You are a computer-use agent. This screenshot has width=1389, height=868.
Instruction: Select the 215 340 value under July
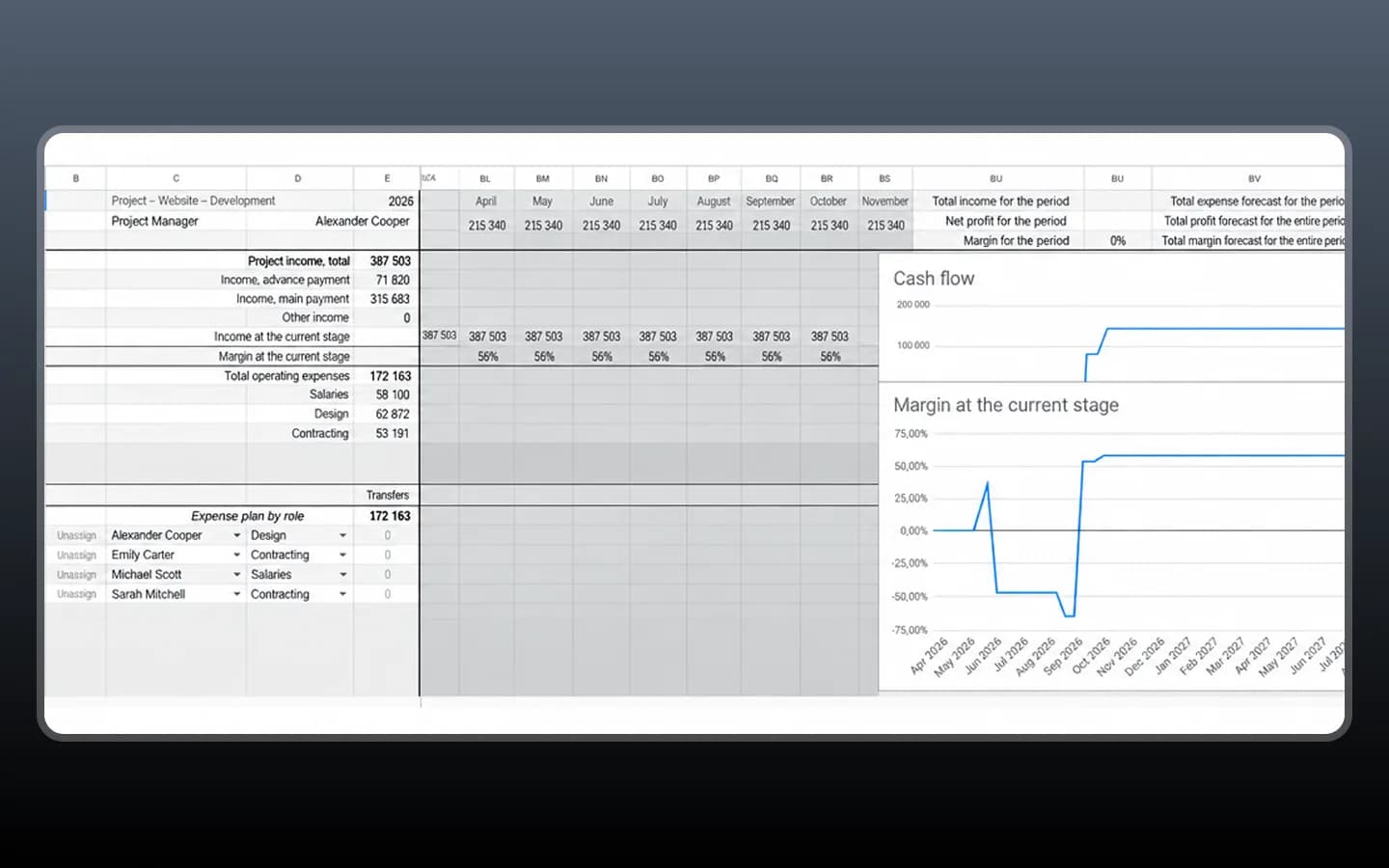coord(658,226)
